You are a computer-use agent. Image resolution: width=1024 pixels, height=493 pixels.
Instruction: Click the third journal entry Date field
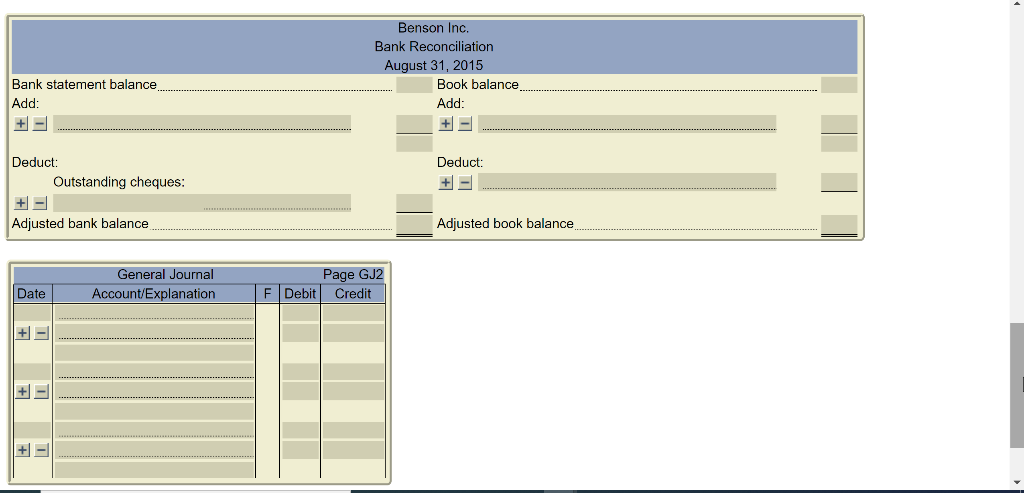33,430
